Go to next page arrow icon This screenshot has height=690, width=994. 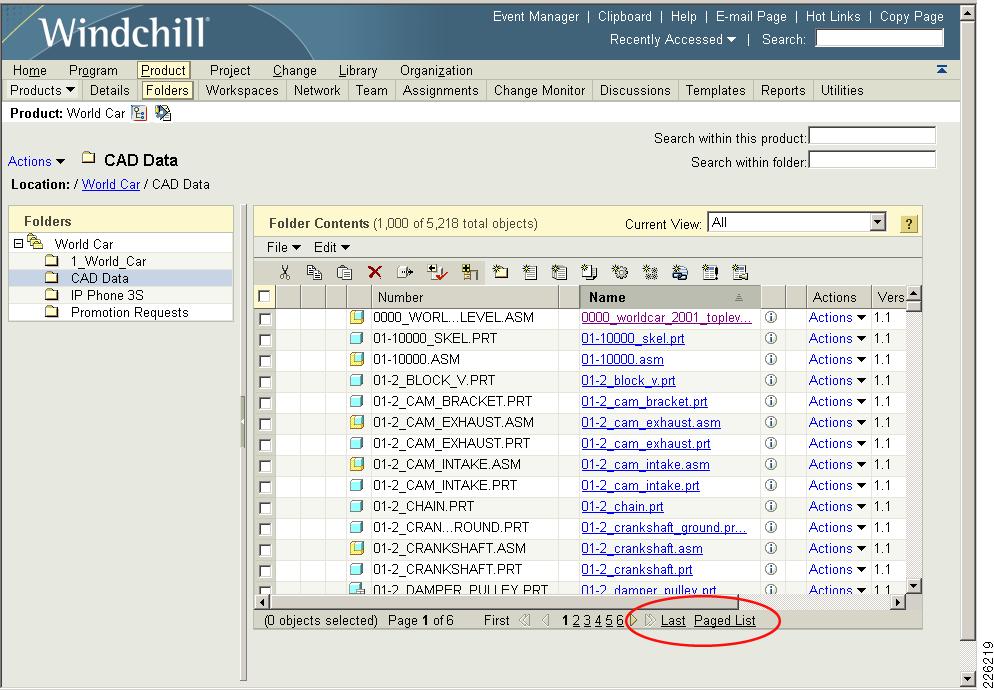pyautogui.click(x=633, y=620)
